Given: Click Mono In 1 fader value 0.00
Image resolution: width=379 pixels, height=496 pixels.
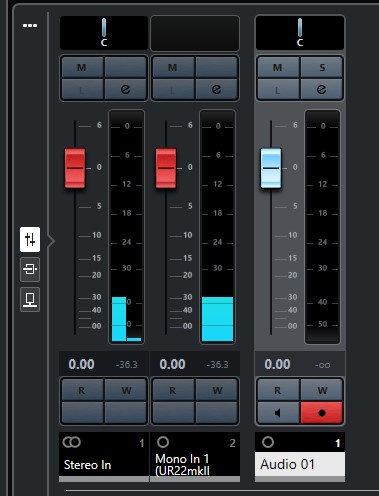Looking at the screenshot, I should [x=172, y=364].
